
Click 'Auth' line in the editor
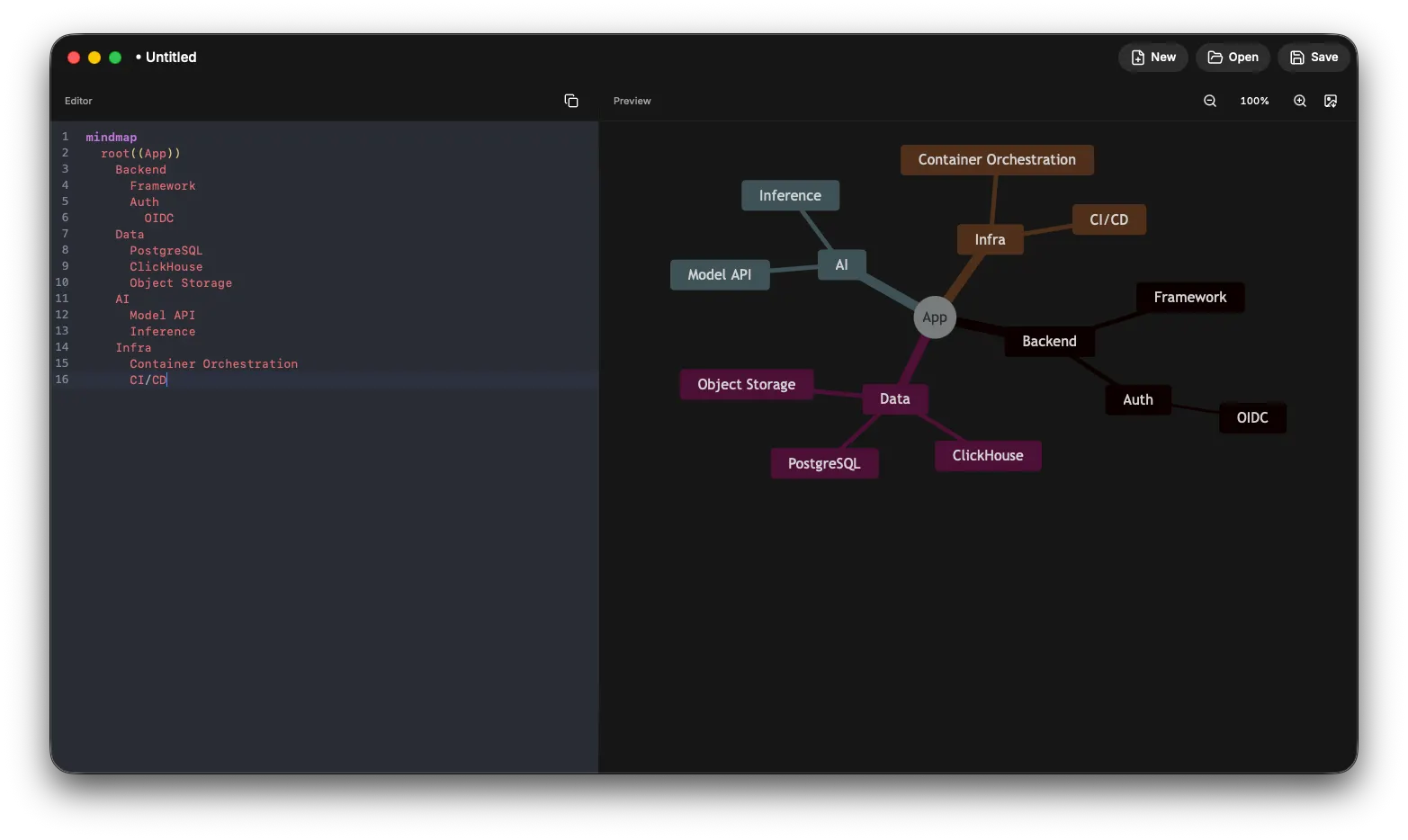click(x=144, y=202)
